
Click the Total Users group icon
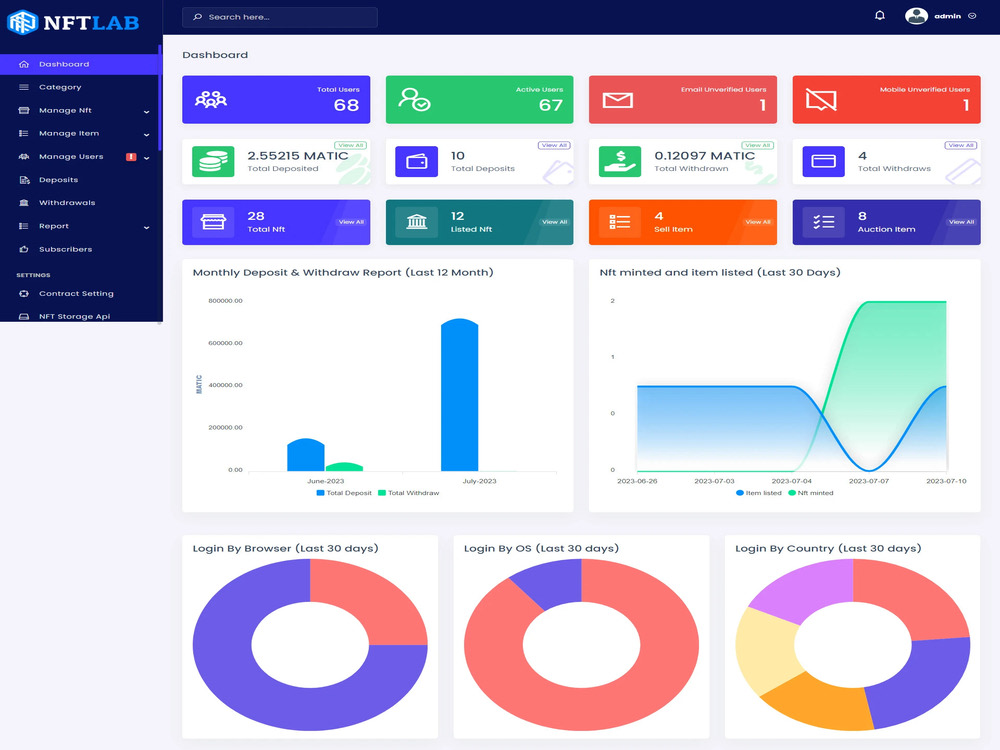pos(211,99)
